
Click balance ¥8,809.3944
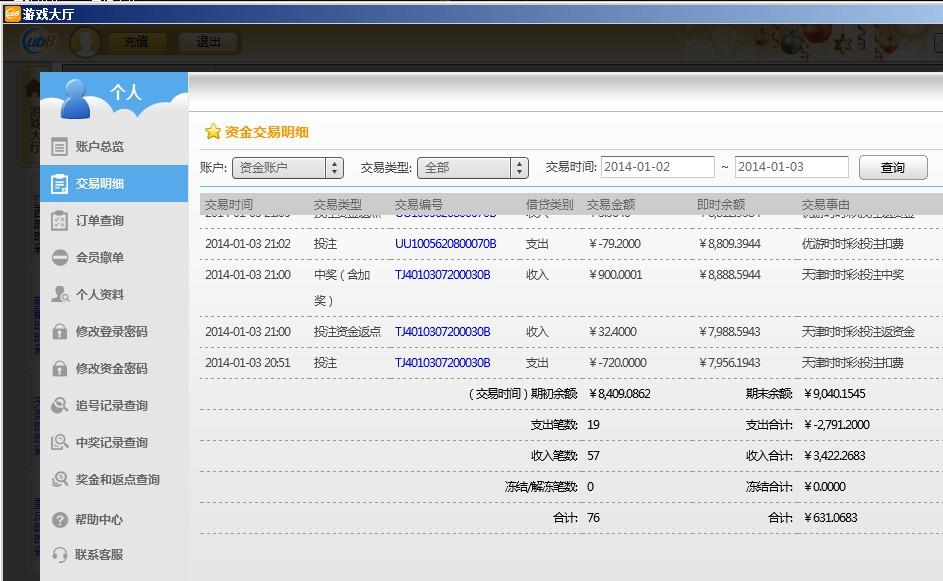[x=730, y=244]
